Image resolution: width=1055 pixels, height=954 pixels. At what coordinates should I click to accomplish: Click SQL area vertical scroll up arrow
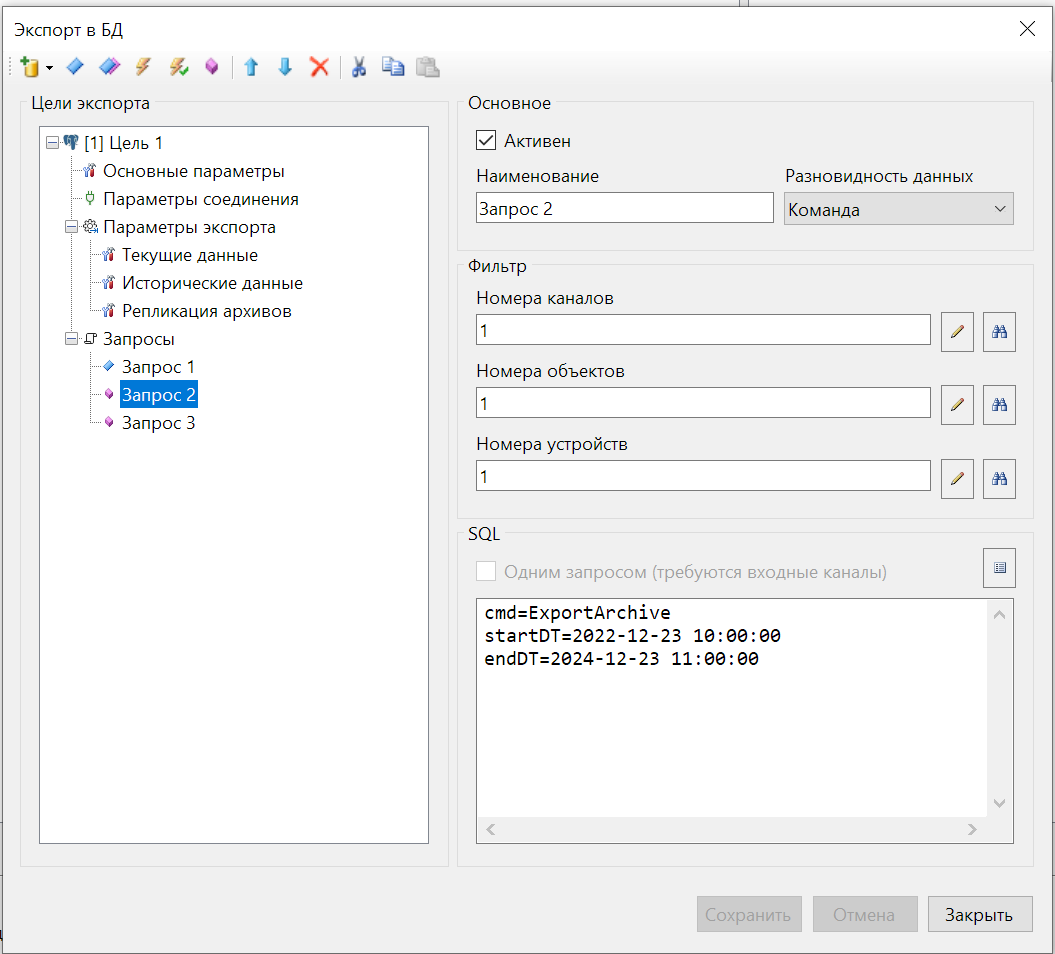coord(999,614)
